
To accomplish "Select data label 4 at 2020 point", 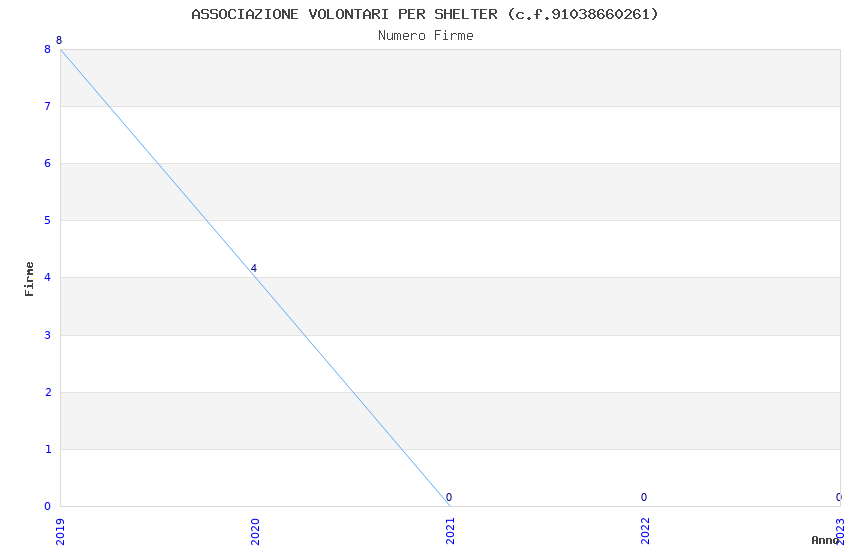I will [254, 268].
